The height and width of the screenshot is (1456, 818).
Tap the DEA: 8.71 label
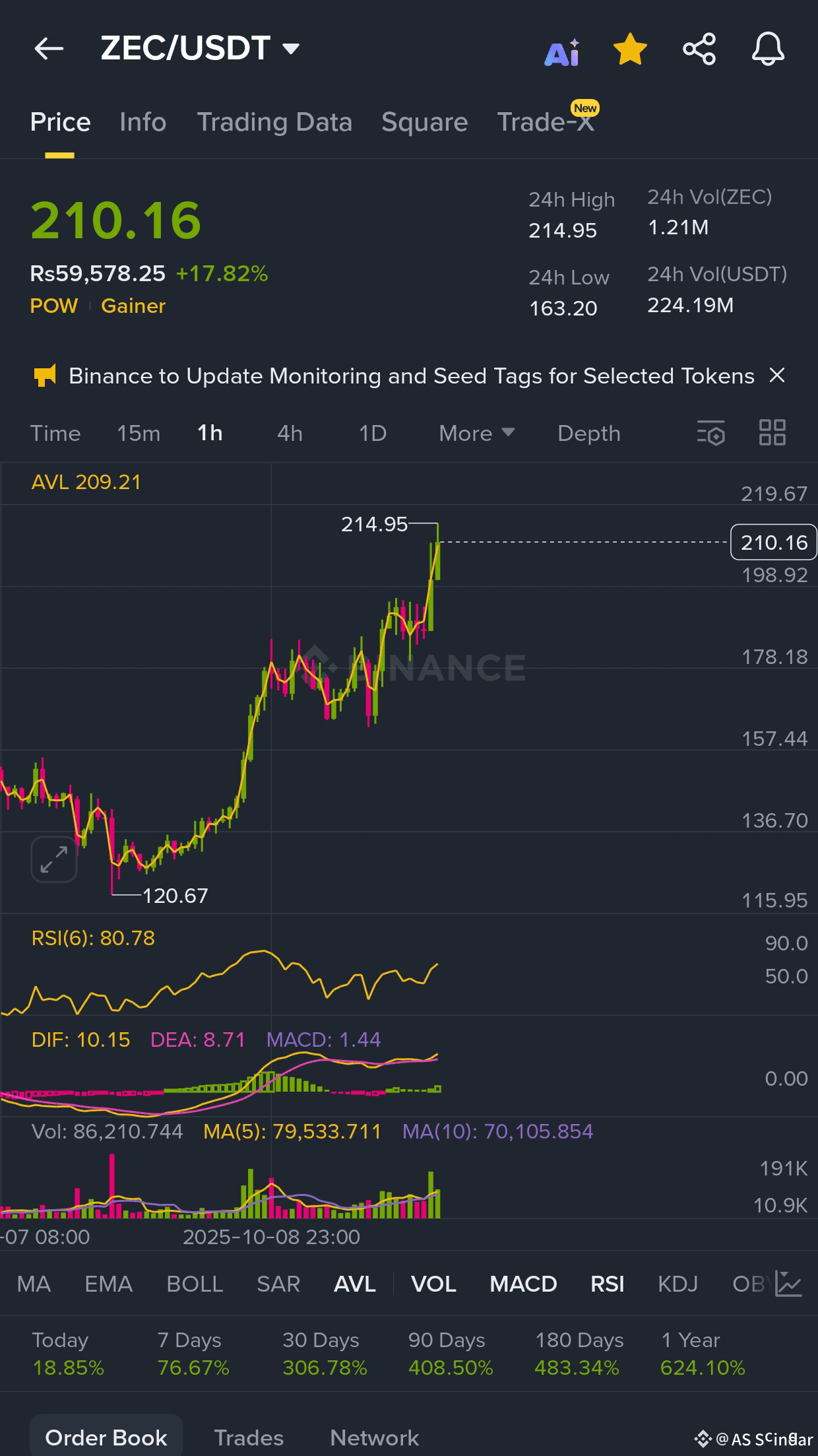pyautogui.click(x=198, y=1040)
